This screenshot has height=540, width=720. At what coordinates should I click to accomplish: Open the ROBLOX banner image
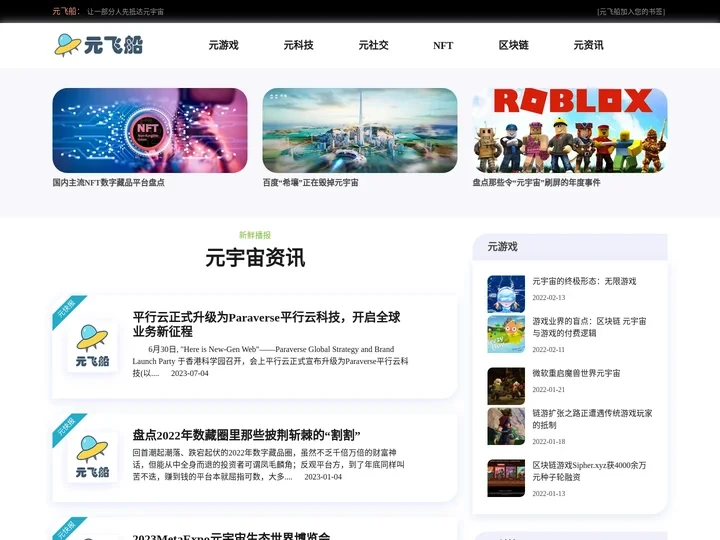pyautogui.click(x=570, y=130)
